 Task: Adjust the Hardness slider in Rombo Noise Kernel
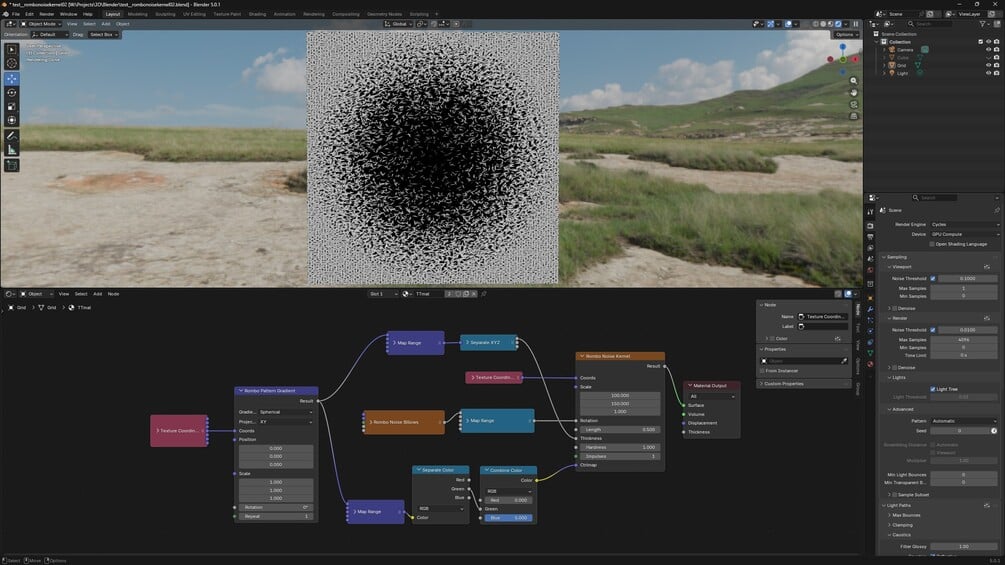click(620, 447)
